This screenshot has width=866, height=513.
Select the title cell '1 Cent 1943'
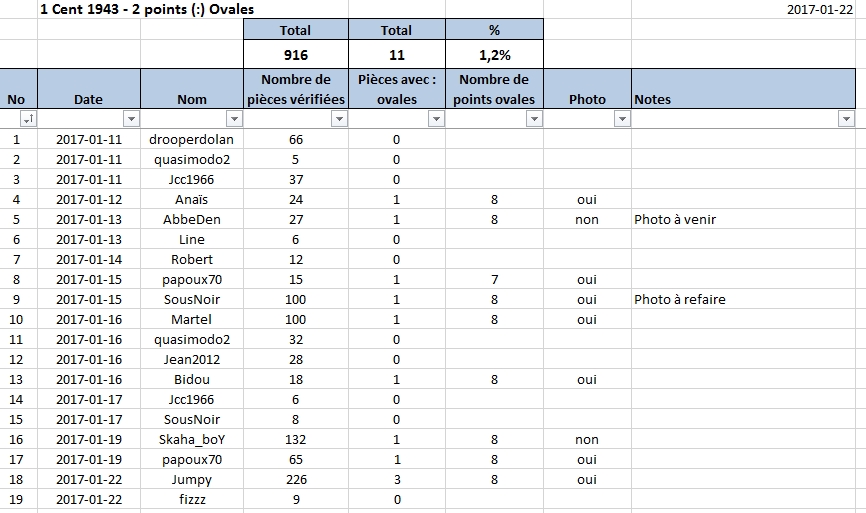[x=147, y=9]
